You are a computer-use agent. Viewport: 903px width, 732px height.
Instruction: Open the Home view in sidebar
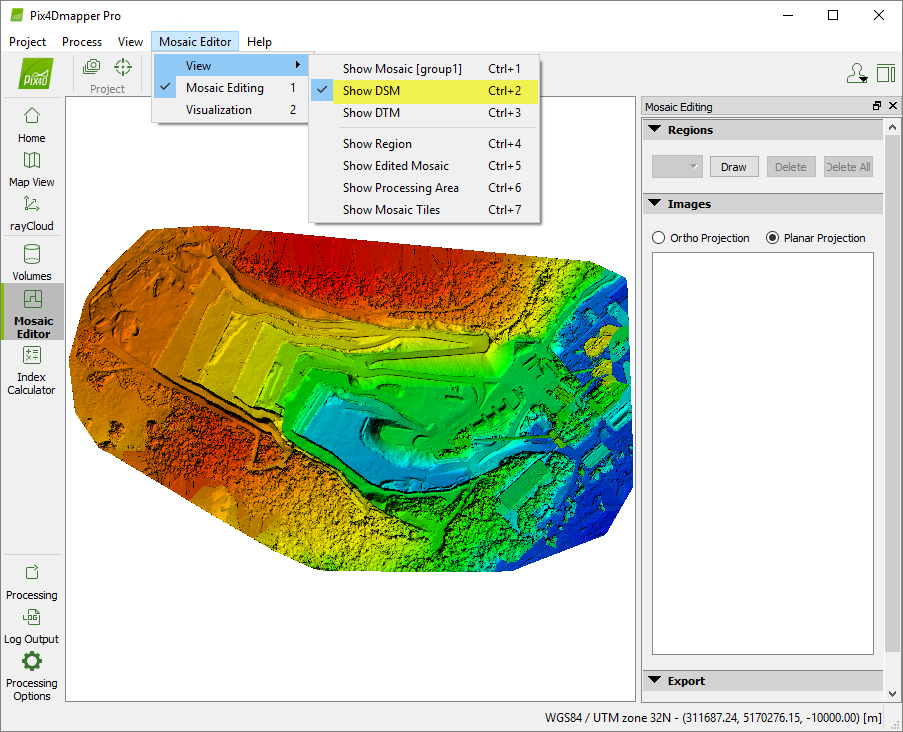pos(32,124)
